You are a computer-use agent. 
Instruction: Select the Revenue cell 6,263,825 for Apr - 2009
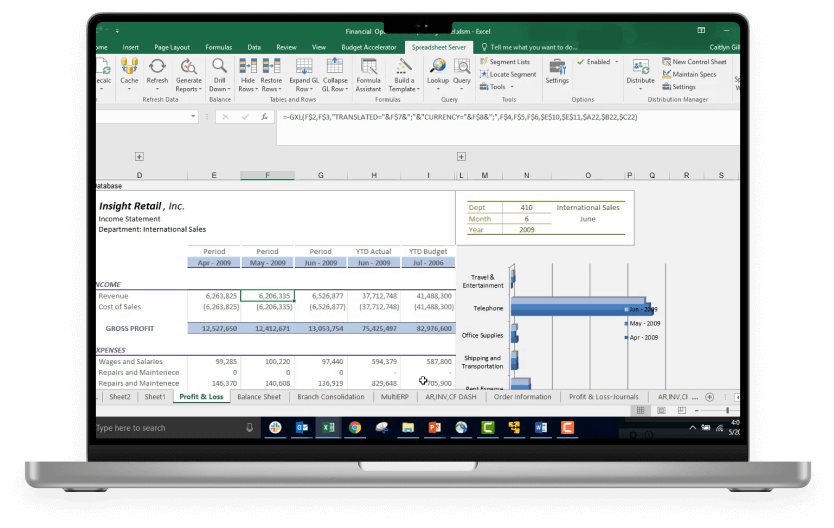pos(214,296)
